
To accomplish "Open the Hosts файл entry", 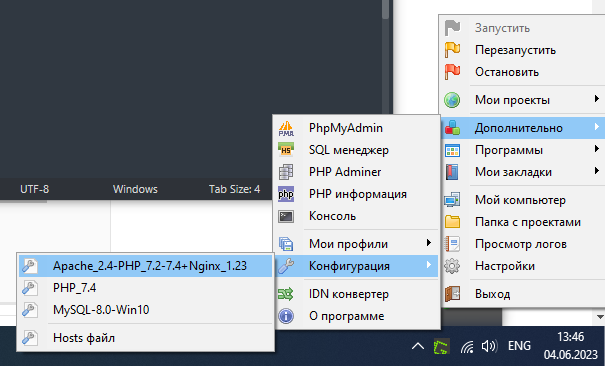I will (146, 337).
